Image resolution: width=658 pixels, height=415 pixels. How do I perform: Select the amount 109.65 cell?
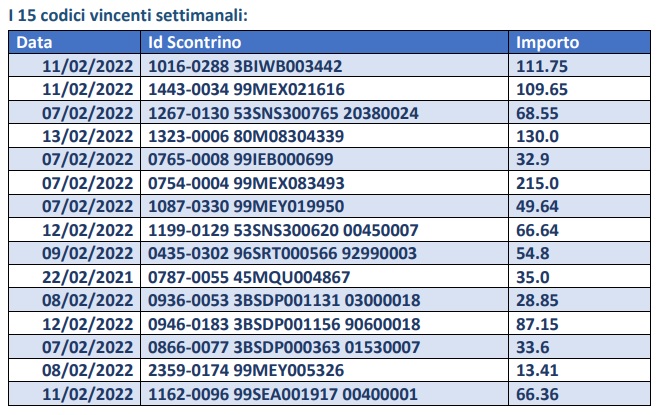pyautogui.click(x=540, y=89)
